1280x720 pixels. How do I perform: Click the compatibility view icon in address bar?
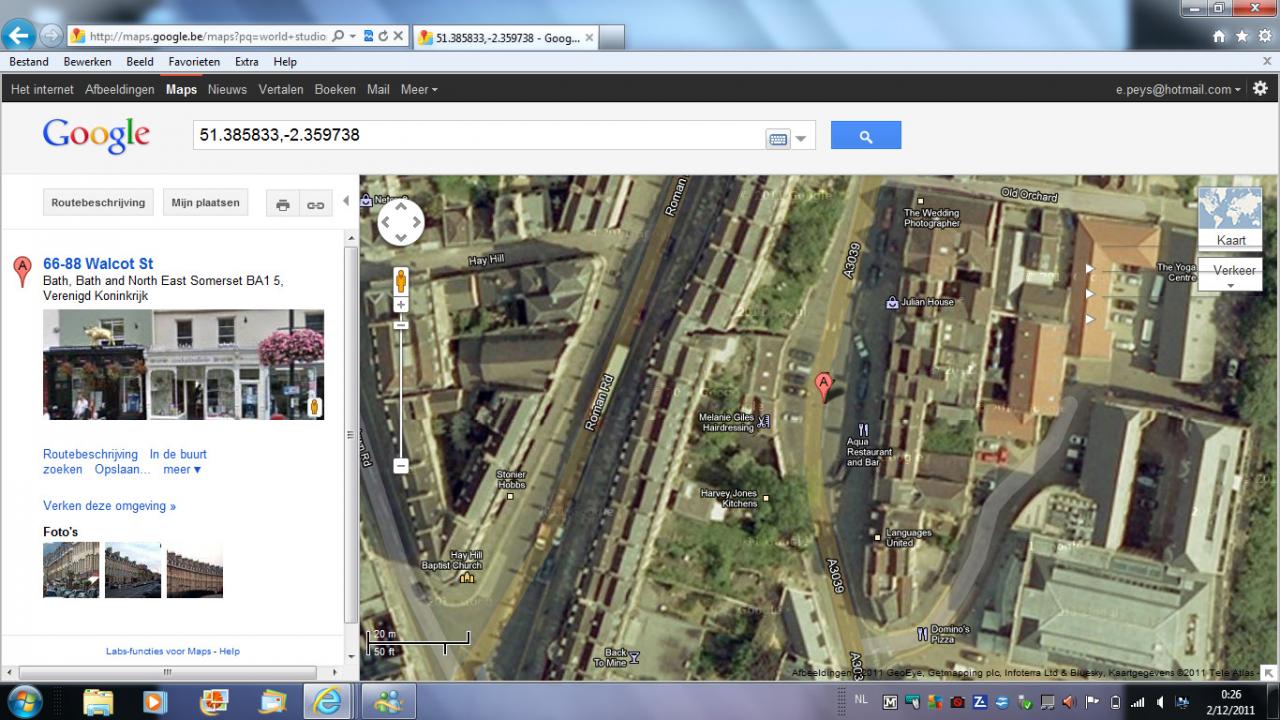pyautogui.click(x=368, y=36)
